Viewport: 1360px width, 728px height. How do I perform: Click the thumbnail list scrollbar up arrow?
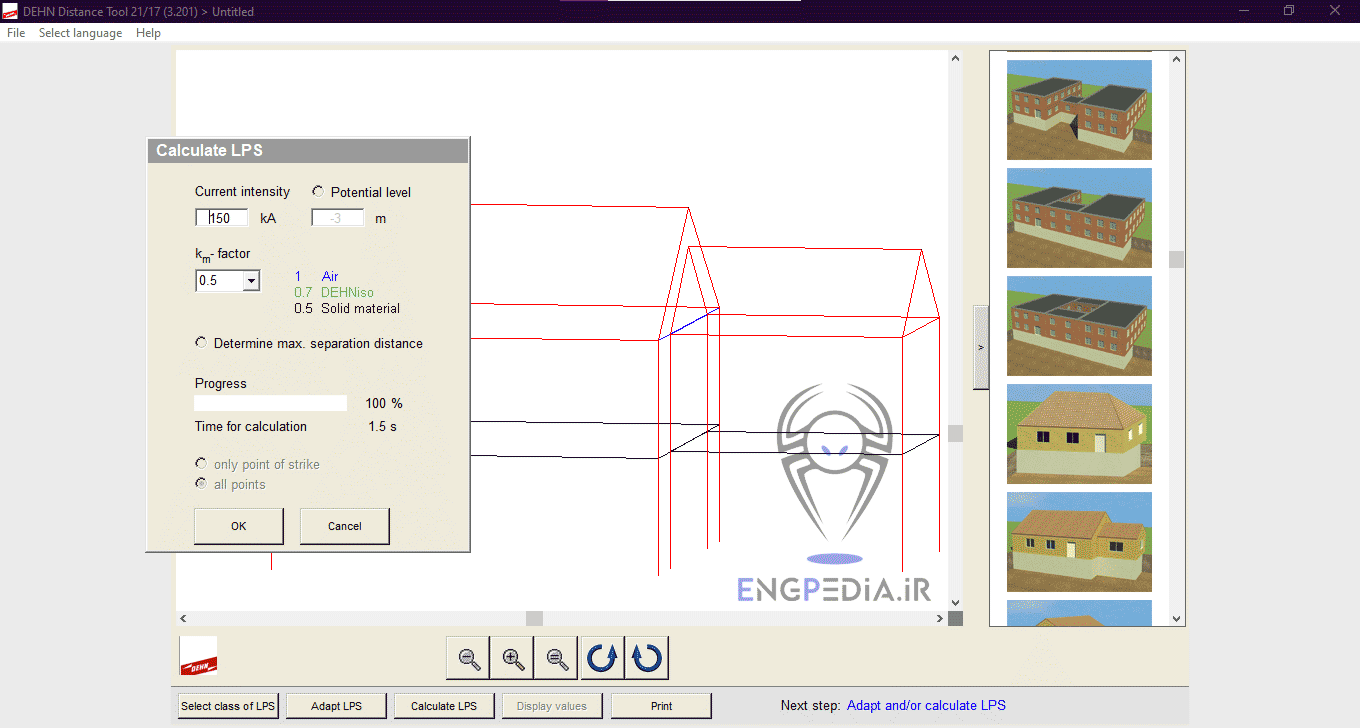click(x=1176, y=60)
